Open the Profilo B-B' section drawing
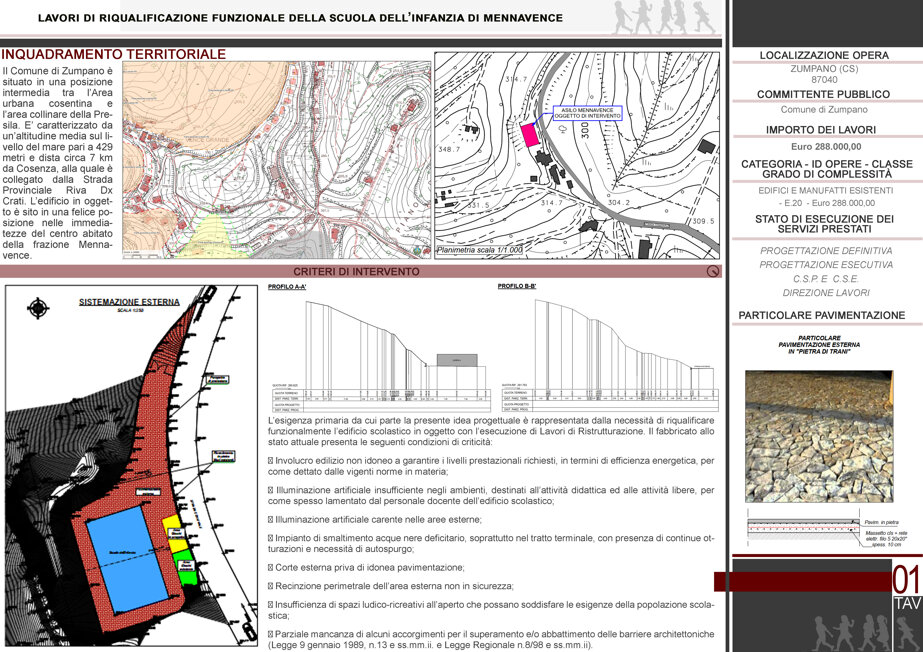Image resolution: width=923 pixels, height=652 pixels. (610, 351)
